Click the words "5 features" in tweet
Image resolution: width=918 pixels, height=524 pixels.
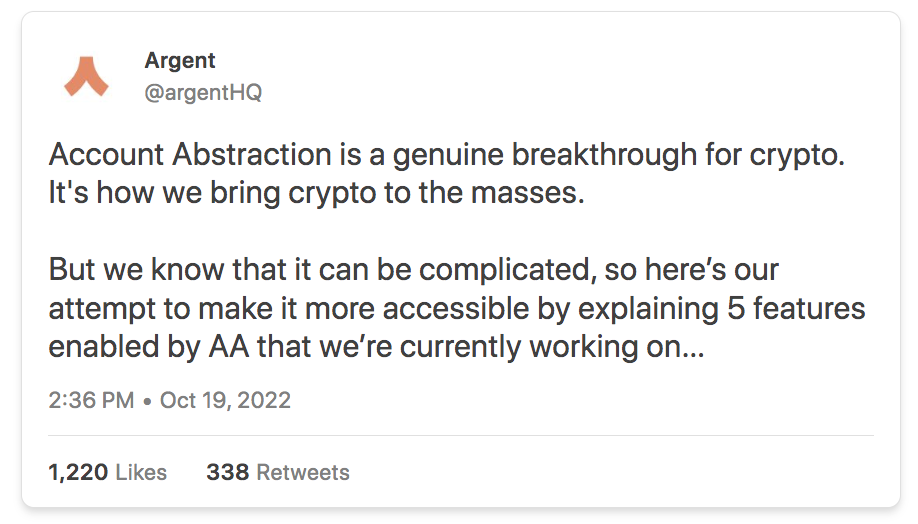click(x=796, y=308)
